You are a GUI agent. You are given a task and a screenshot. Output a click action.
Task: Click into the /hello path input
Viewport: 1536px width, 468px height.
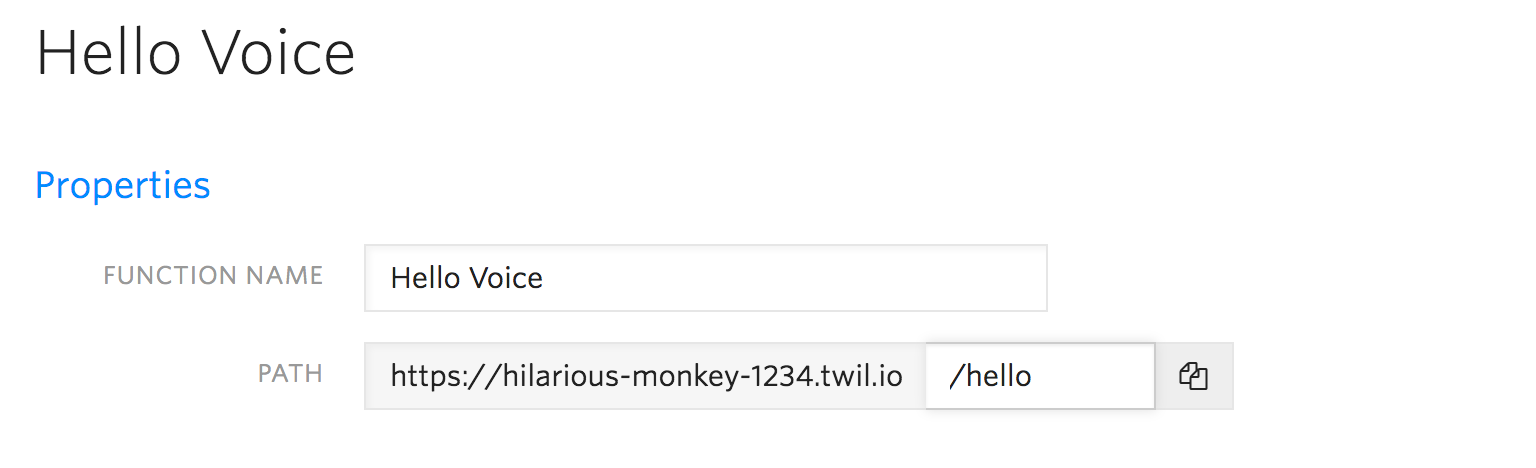click(1040, 376)
